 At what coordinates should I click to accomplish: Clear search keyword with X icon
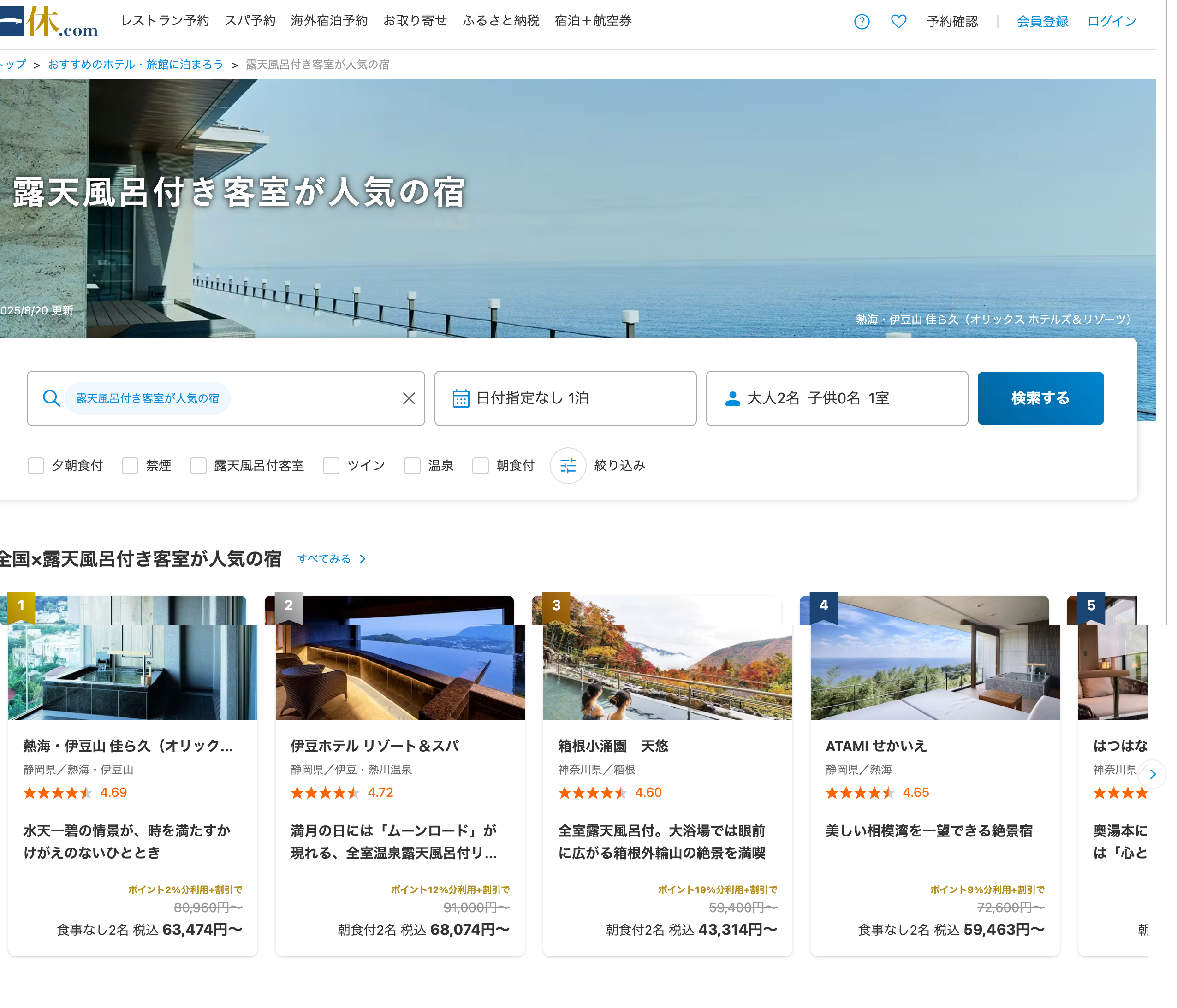click(409, 398)
